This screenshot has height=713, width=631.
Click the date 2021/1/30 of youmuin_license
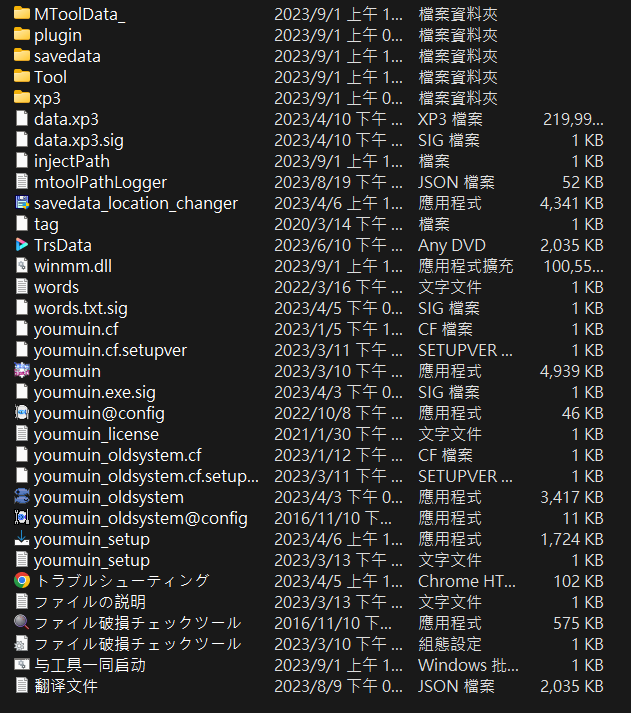pyautogui.click(x=338, y=434)
